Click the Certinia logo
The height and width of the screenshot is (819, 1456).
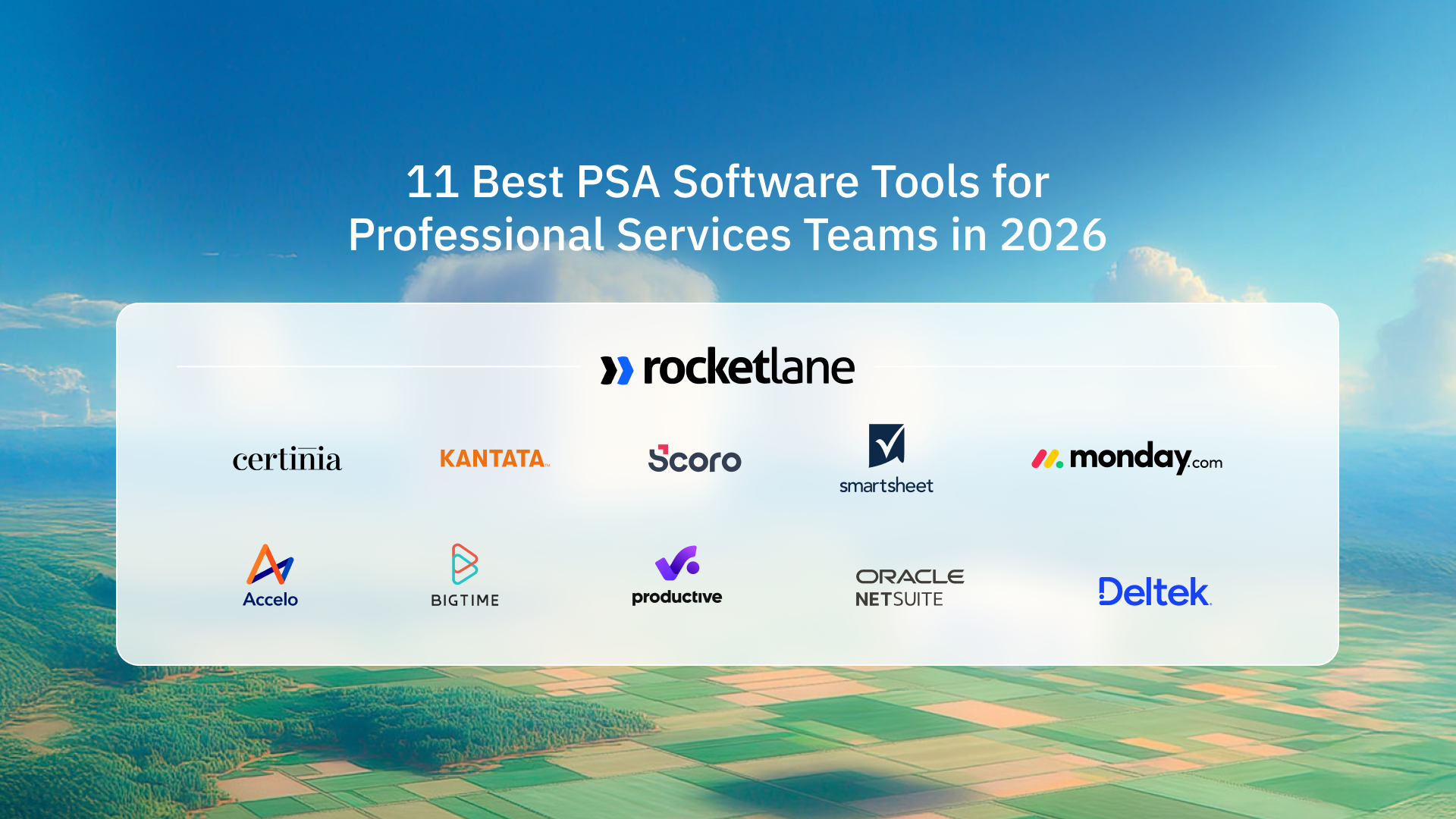pyautogui.click(x=287, y=458)
